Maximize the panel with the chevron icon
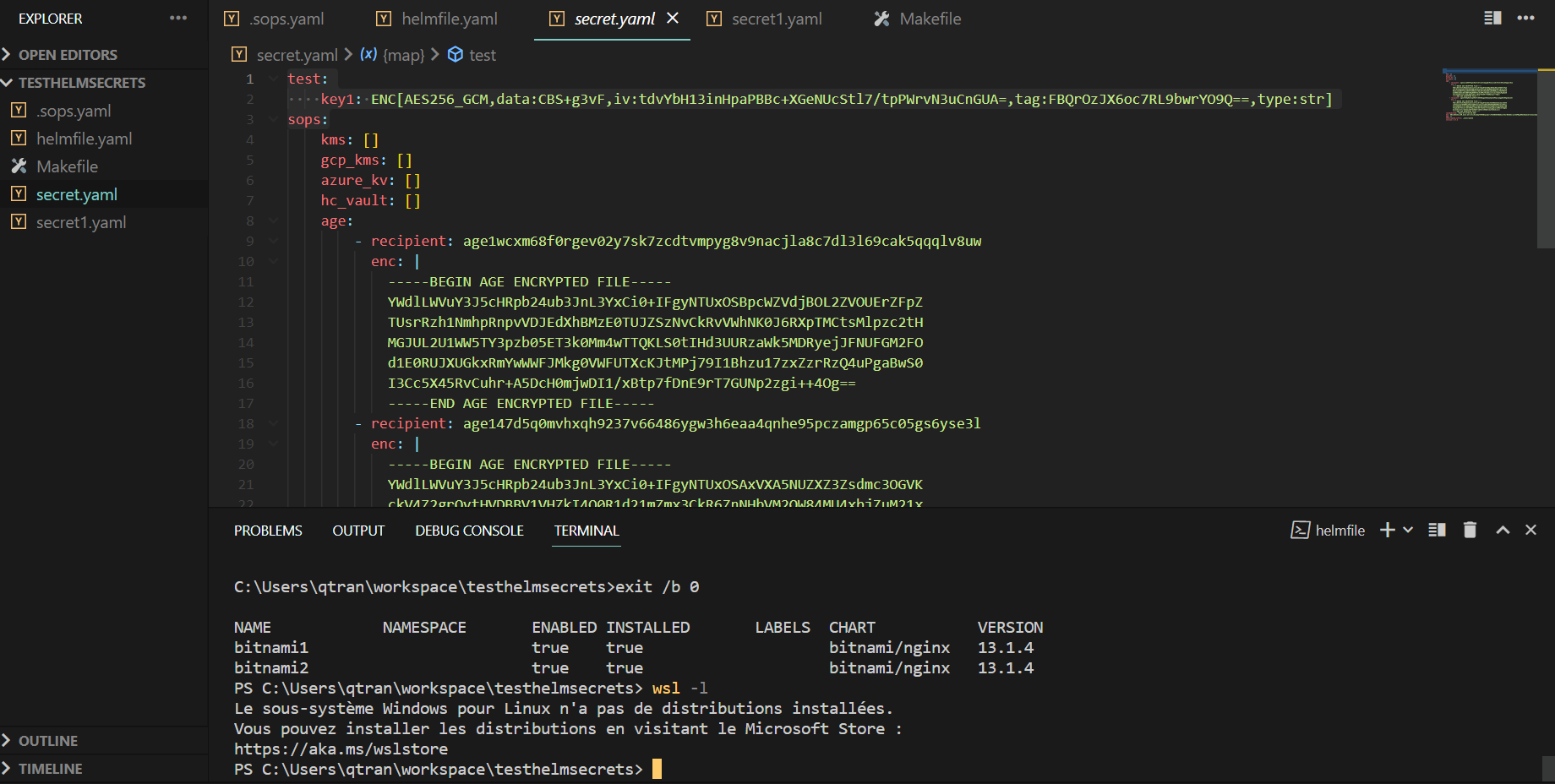 1502,530
